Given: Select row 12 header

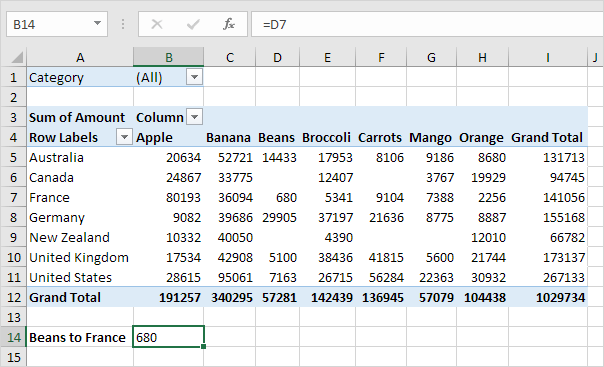Looking at the screenshot, I should point(13,297).
